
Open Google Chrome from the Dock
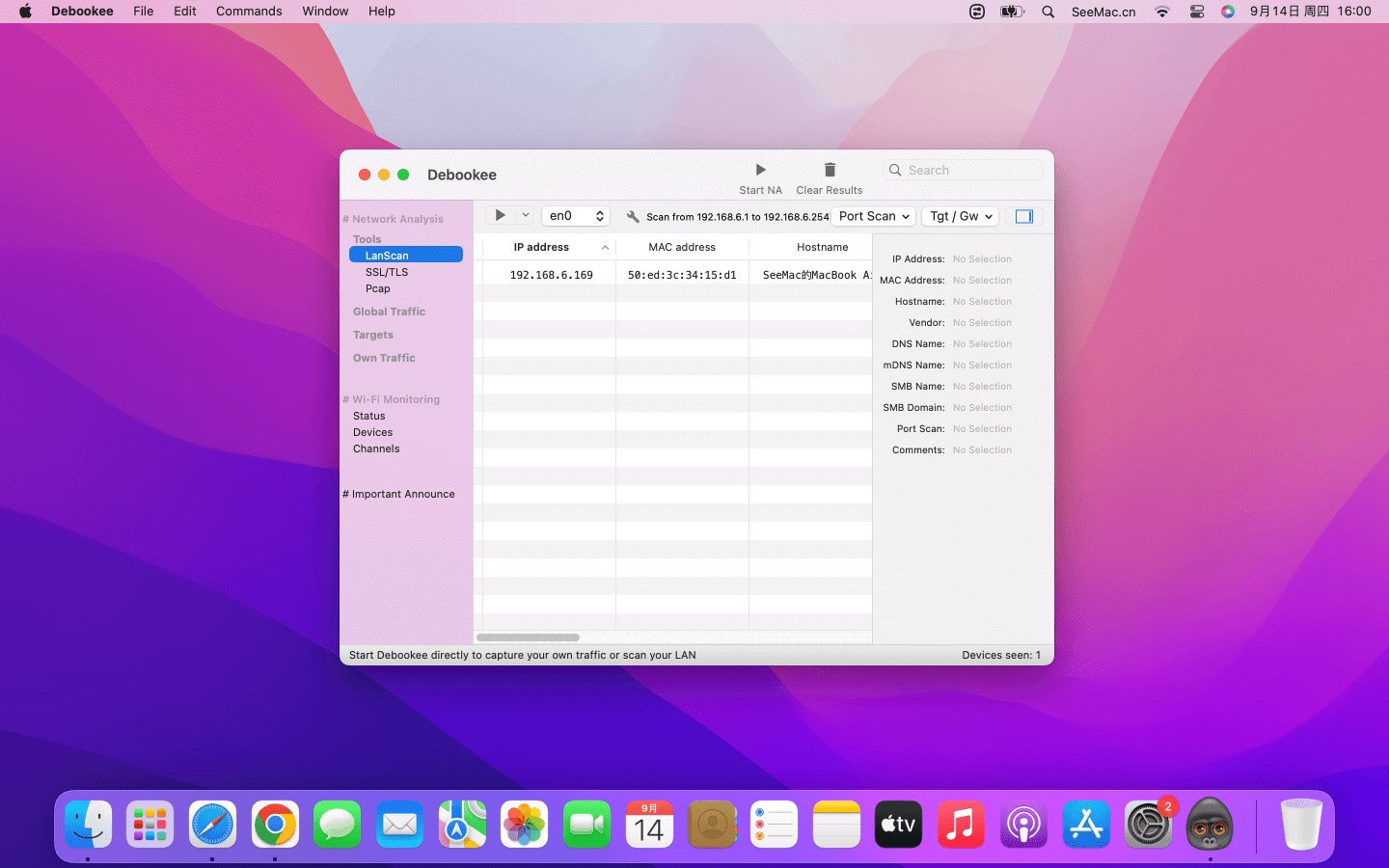tap(275, 825)
